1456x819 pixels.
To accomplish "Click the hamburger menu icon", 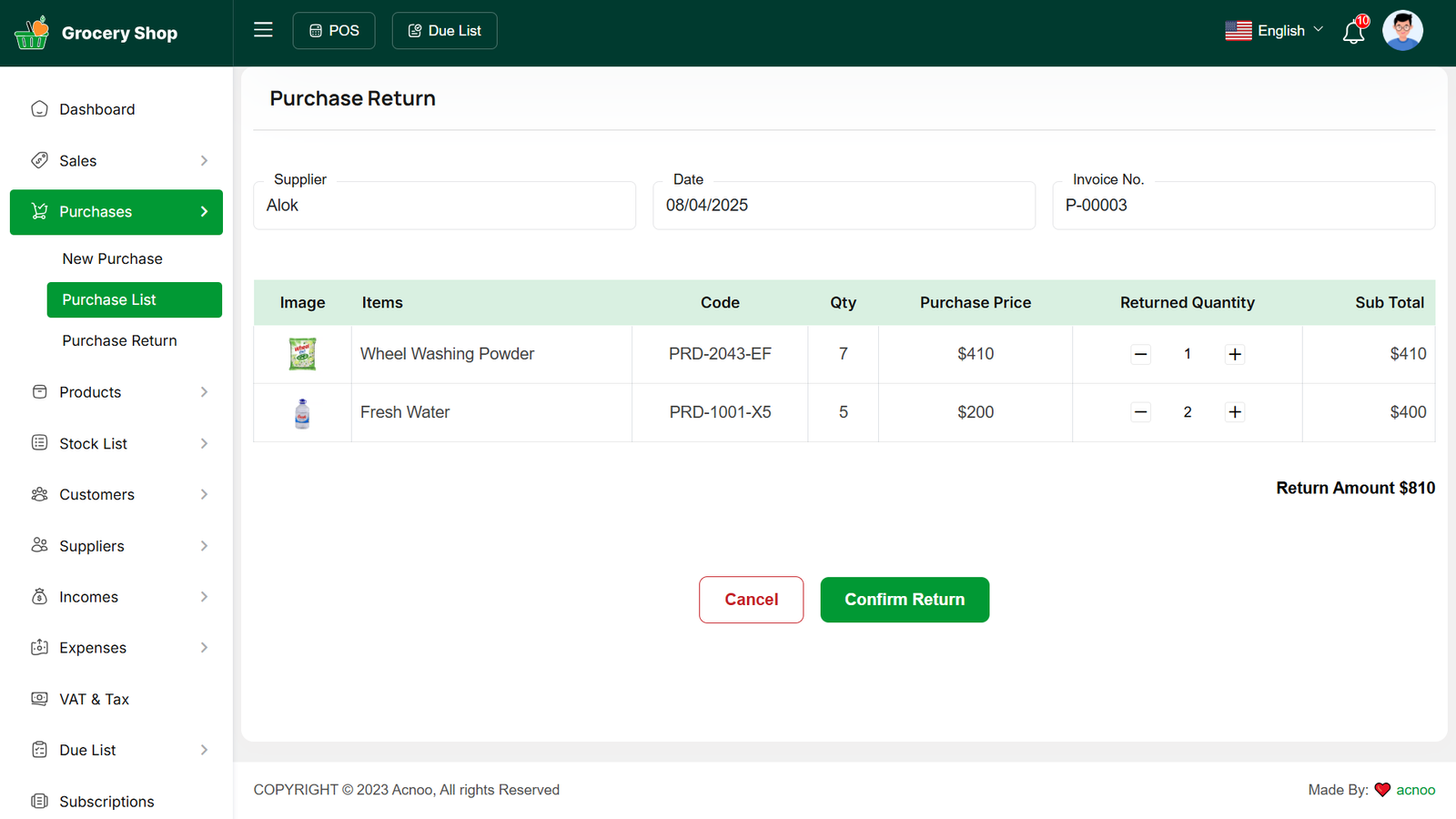I will tap(263, 30).
